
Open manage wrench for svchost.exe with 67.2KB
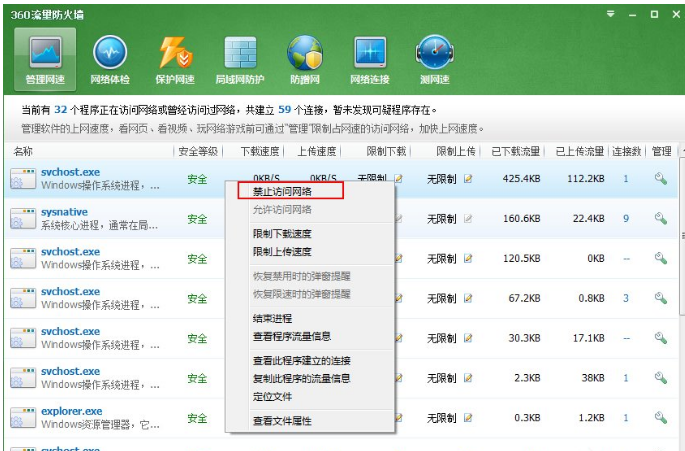pos(661,298)
